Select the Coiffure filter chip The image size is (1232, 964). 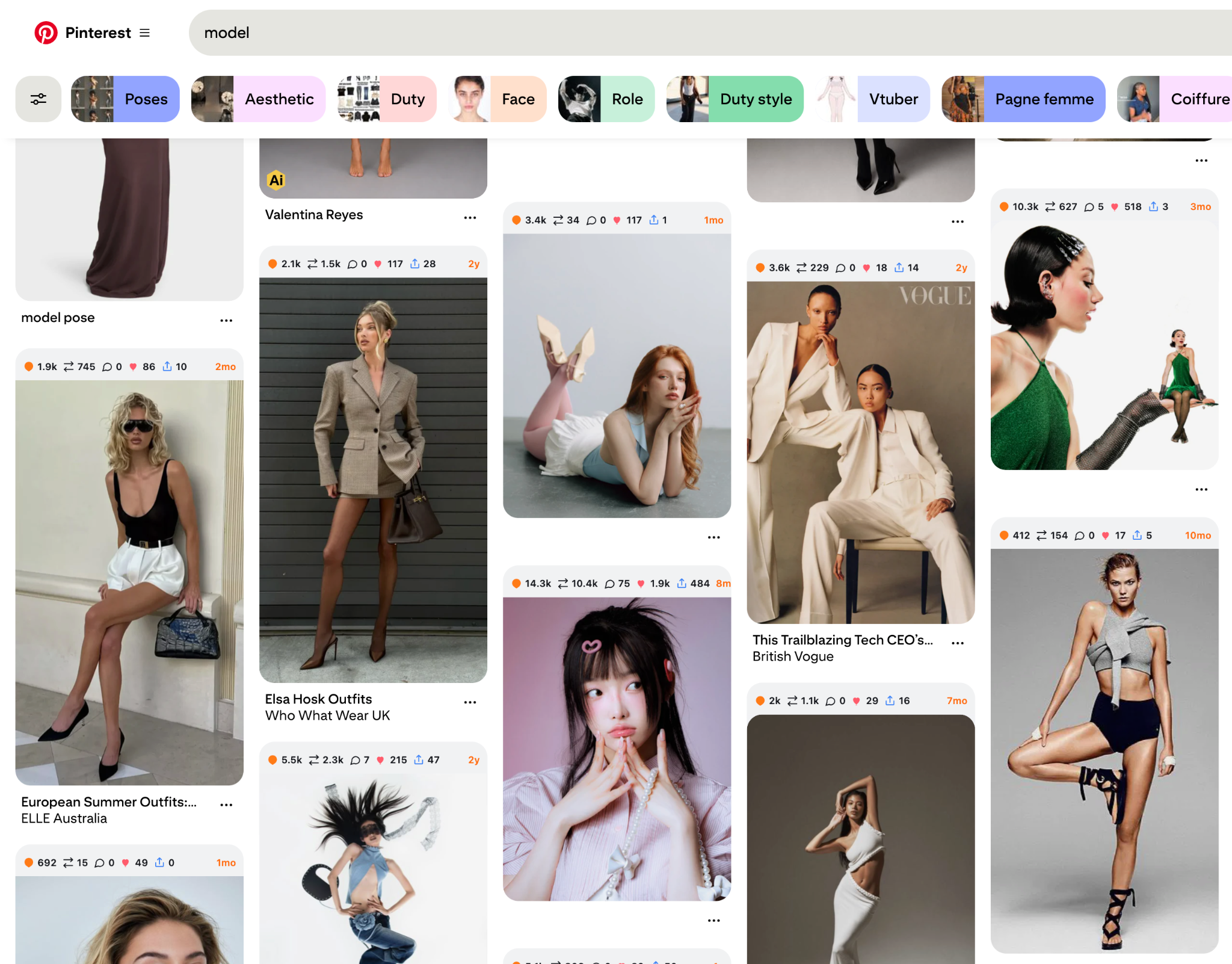point(1174,99)
